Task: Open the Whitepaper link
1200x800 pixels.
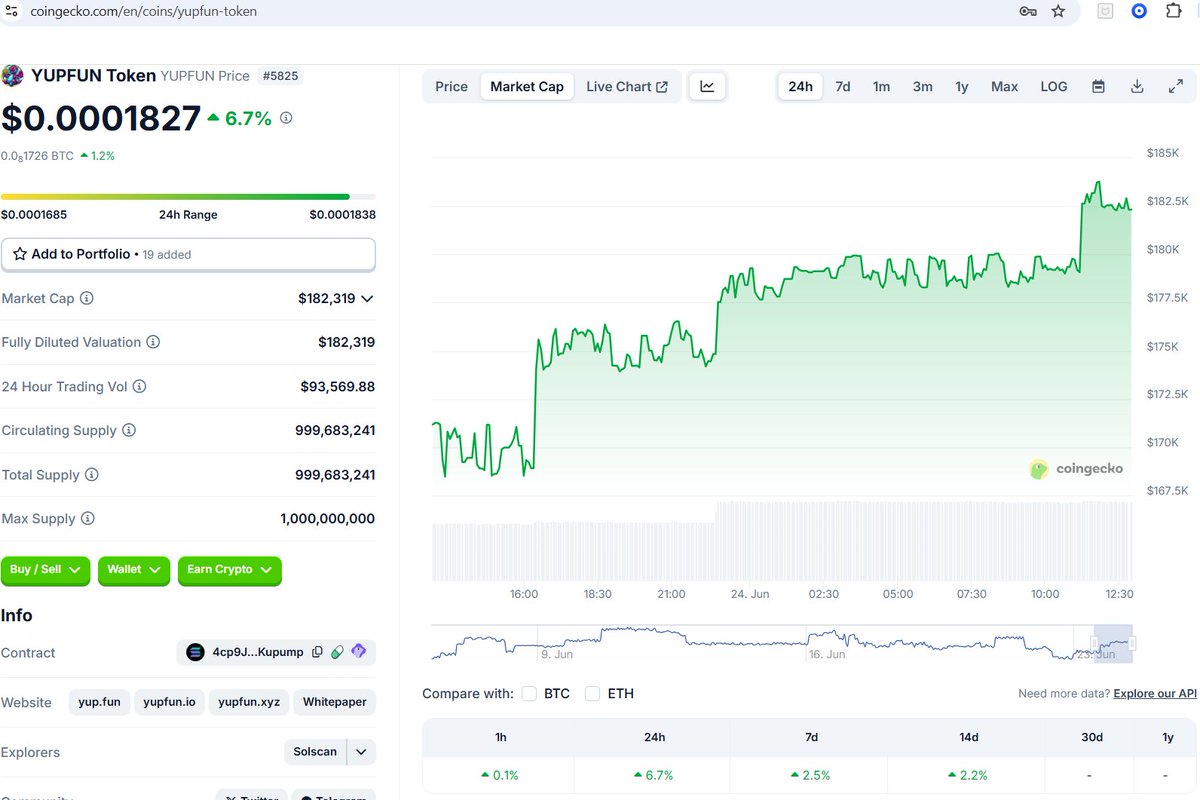Action: coord(335,702)
